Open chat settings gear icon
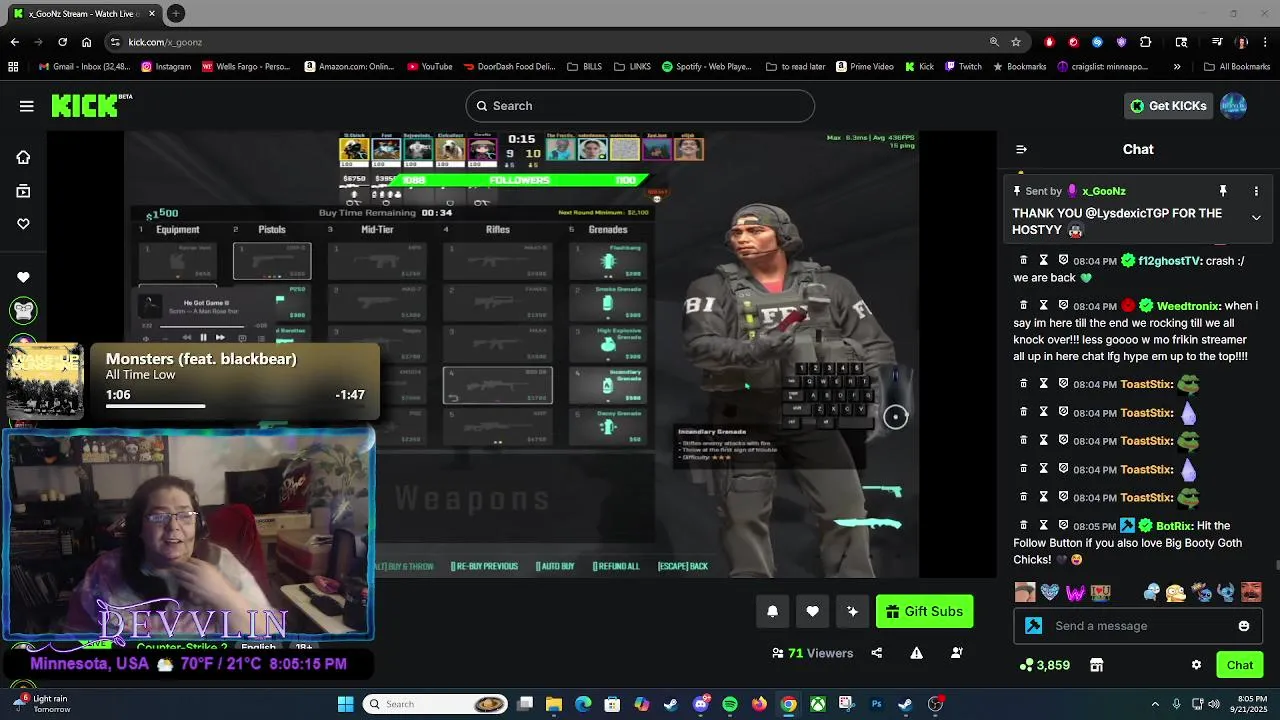Image resolution: width=1280 pixels, height=720 pixels. pos(1196,665)
